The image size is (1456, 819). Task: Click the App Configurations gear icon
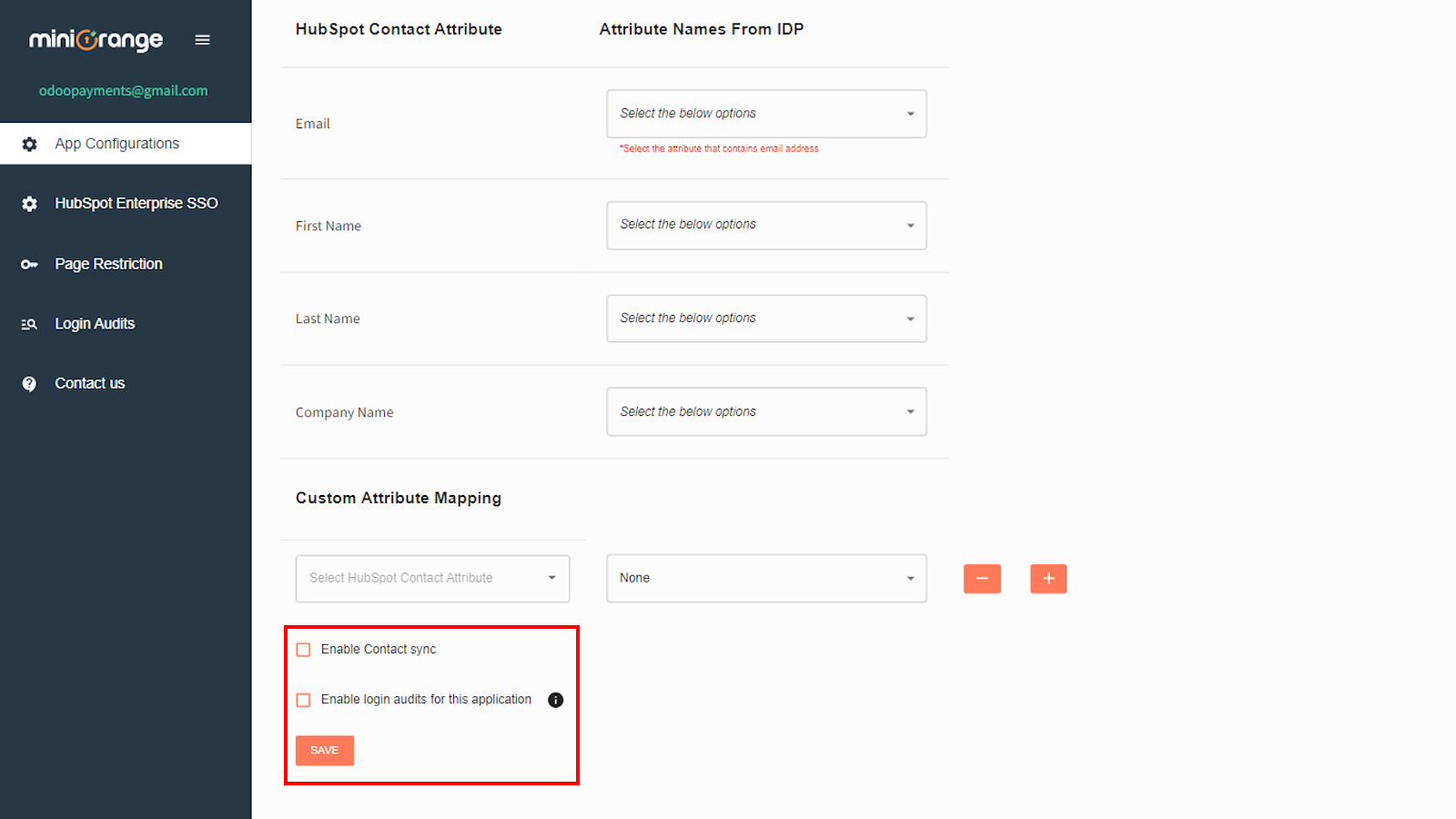point(29,144)
